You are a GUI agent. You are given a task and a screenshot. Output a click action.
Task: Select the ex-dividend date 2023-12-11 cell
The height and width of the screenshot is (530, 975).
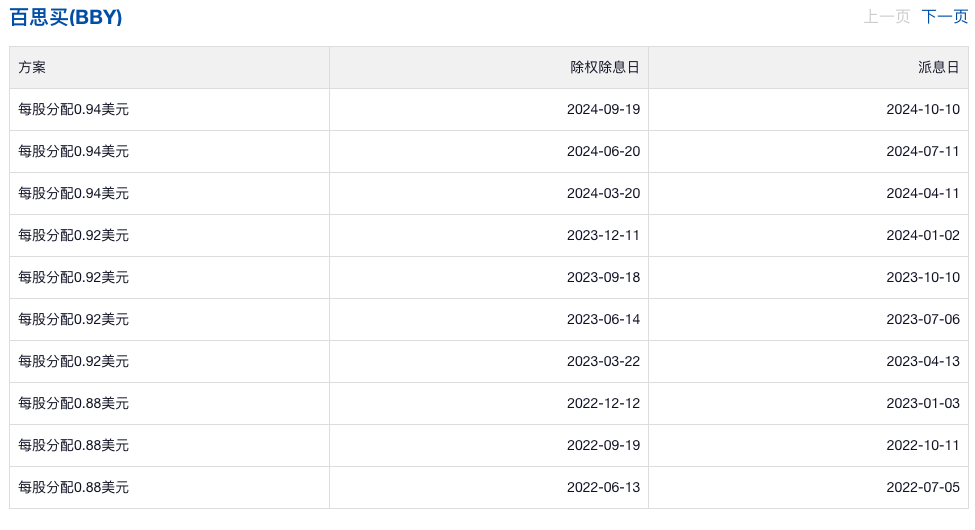tap(489, 235)
